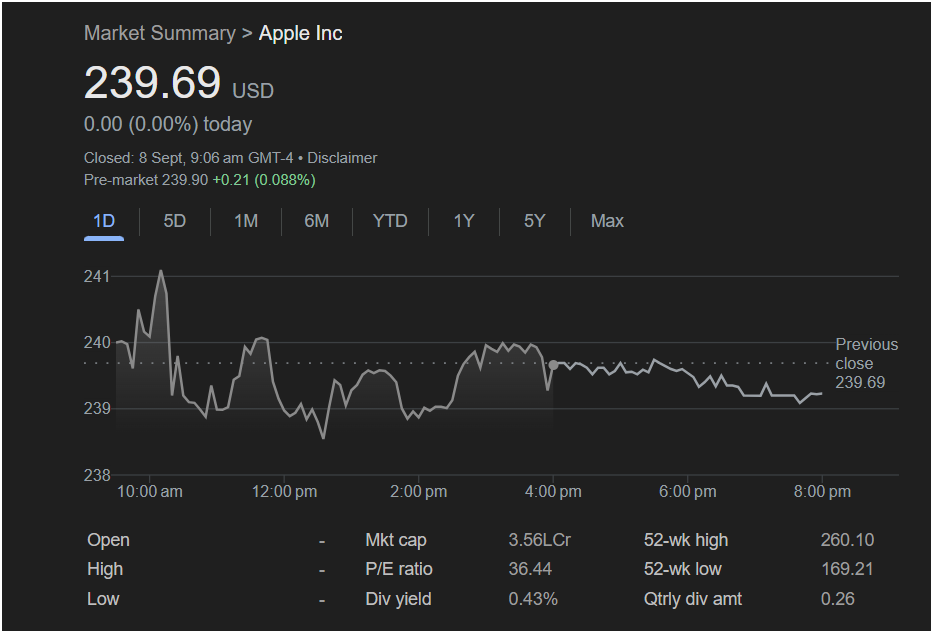
Task: Click the '52-wk low' label
Action: [x=682, y=569]
